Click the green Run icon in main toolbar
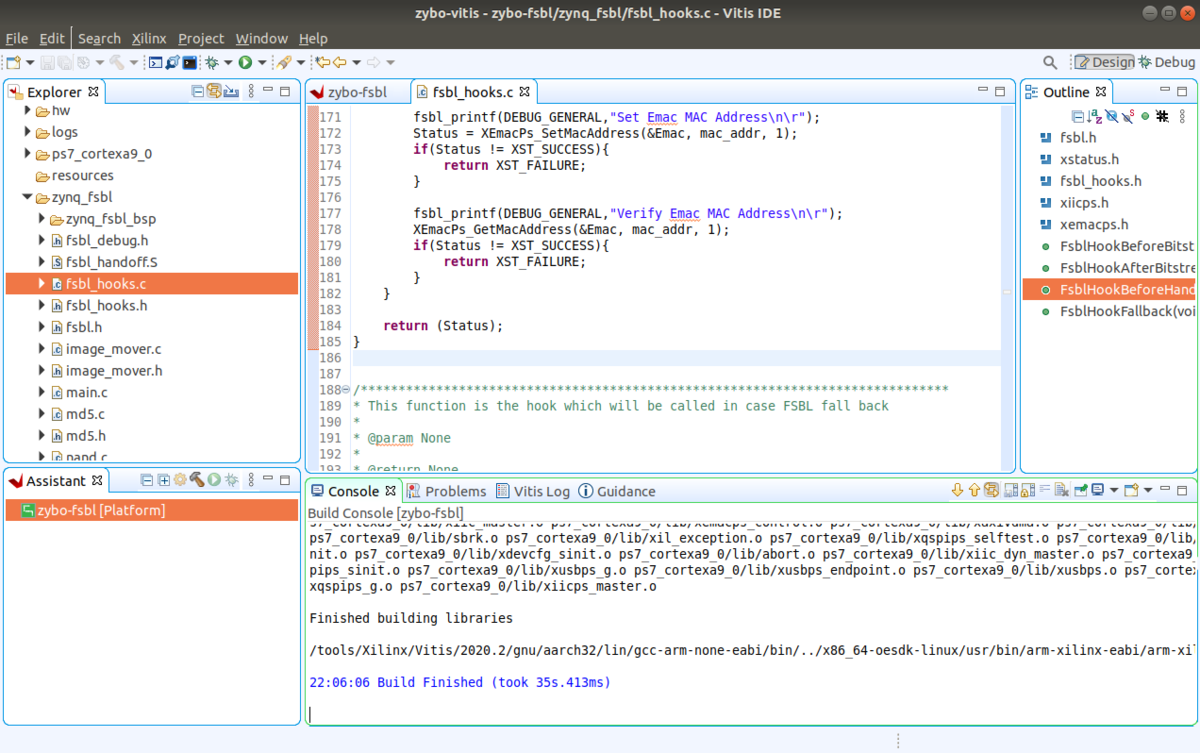The width and height of the screenshot is (1200, 753). pos(245,63)
